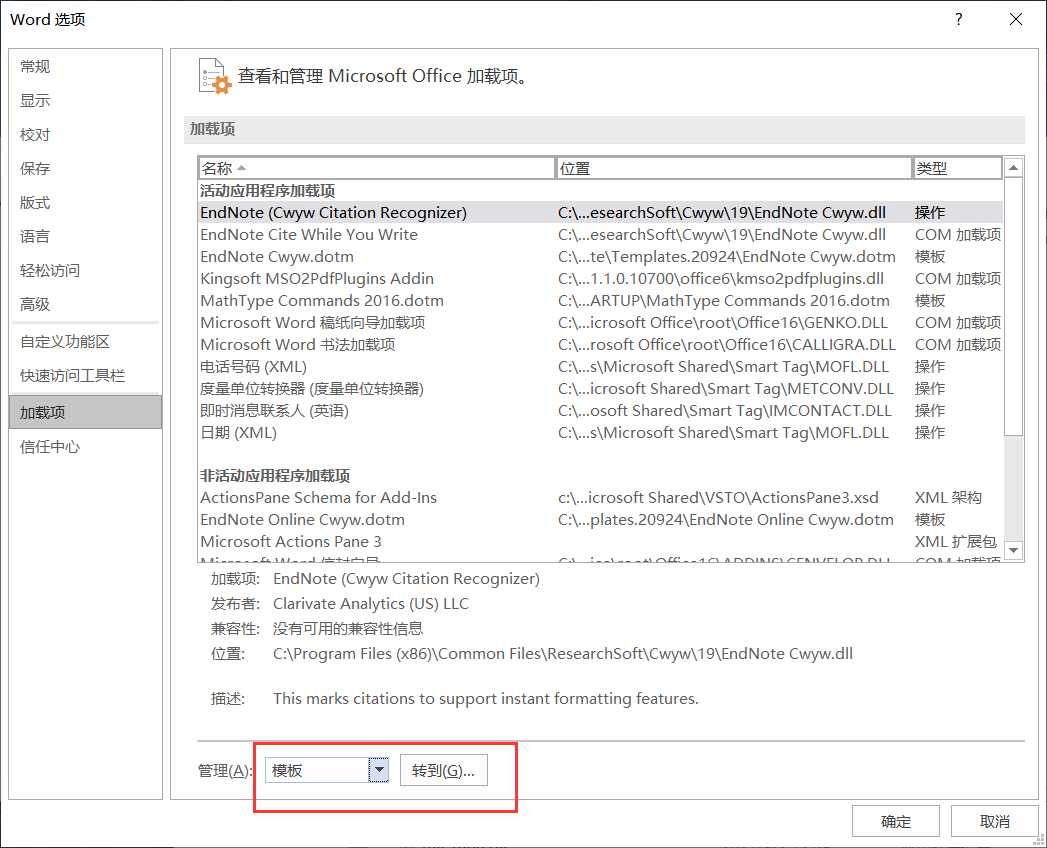Sort add-ins by 类型 column header

click(x=957, y=168)
